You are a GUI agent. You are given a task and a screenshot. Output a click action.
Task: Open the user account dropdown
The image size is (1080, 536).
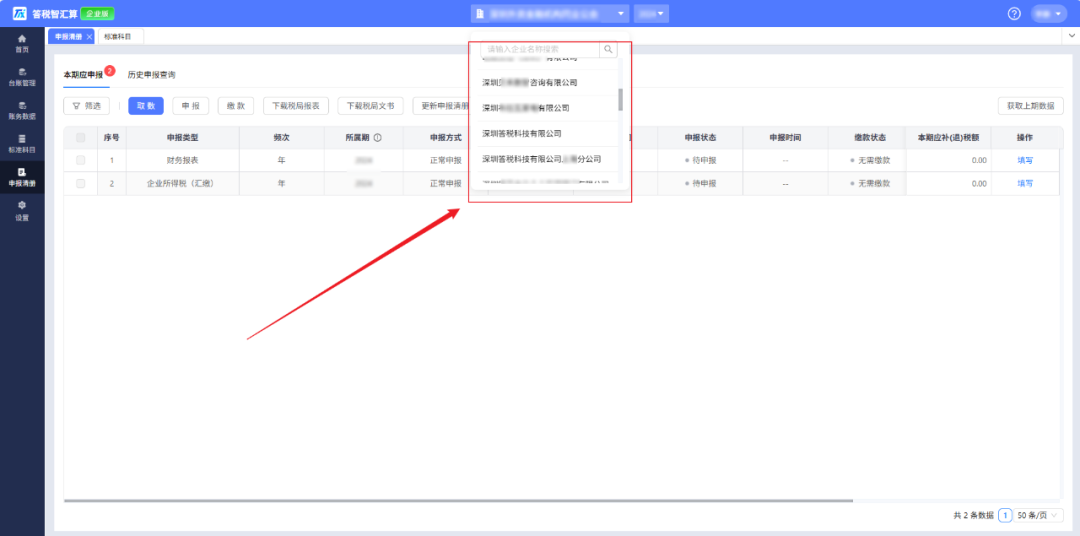pos(1048,14)
